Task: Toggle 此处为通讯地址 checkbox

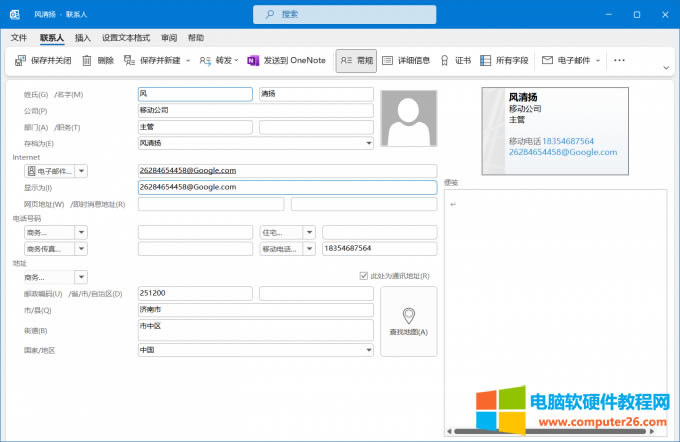Action: [363, 276]
